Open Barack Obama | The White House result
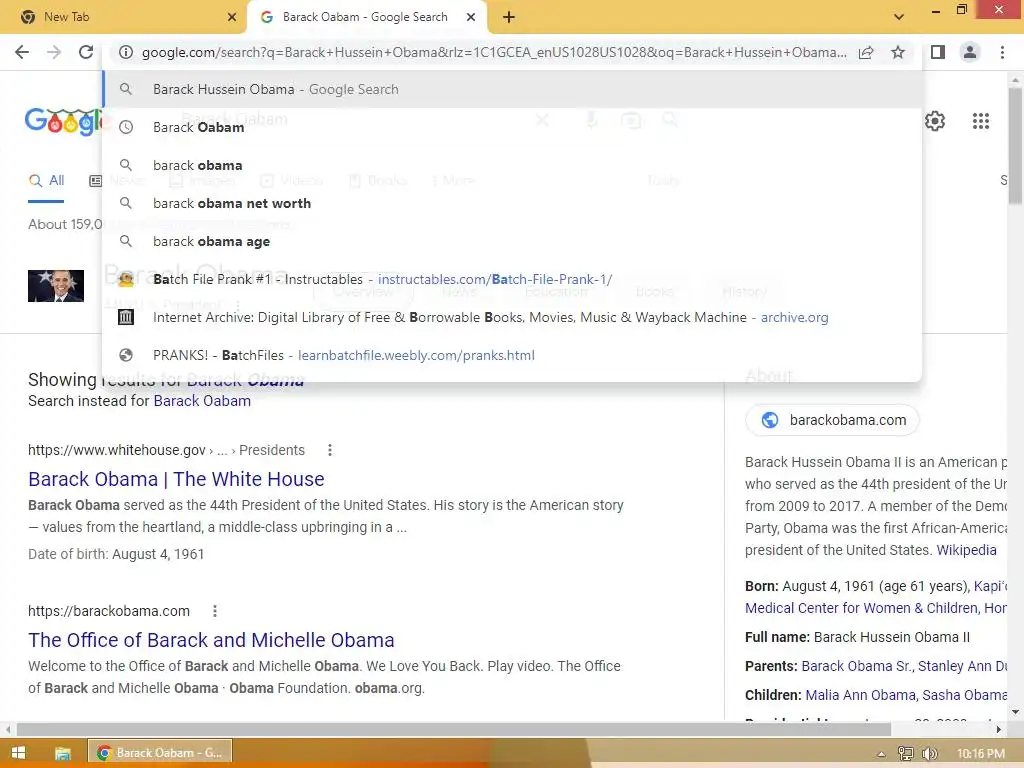The width and height of the screenshot is (1024, 768). tap(176, 479)
